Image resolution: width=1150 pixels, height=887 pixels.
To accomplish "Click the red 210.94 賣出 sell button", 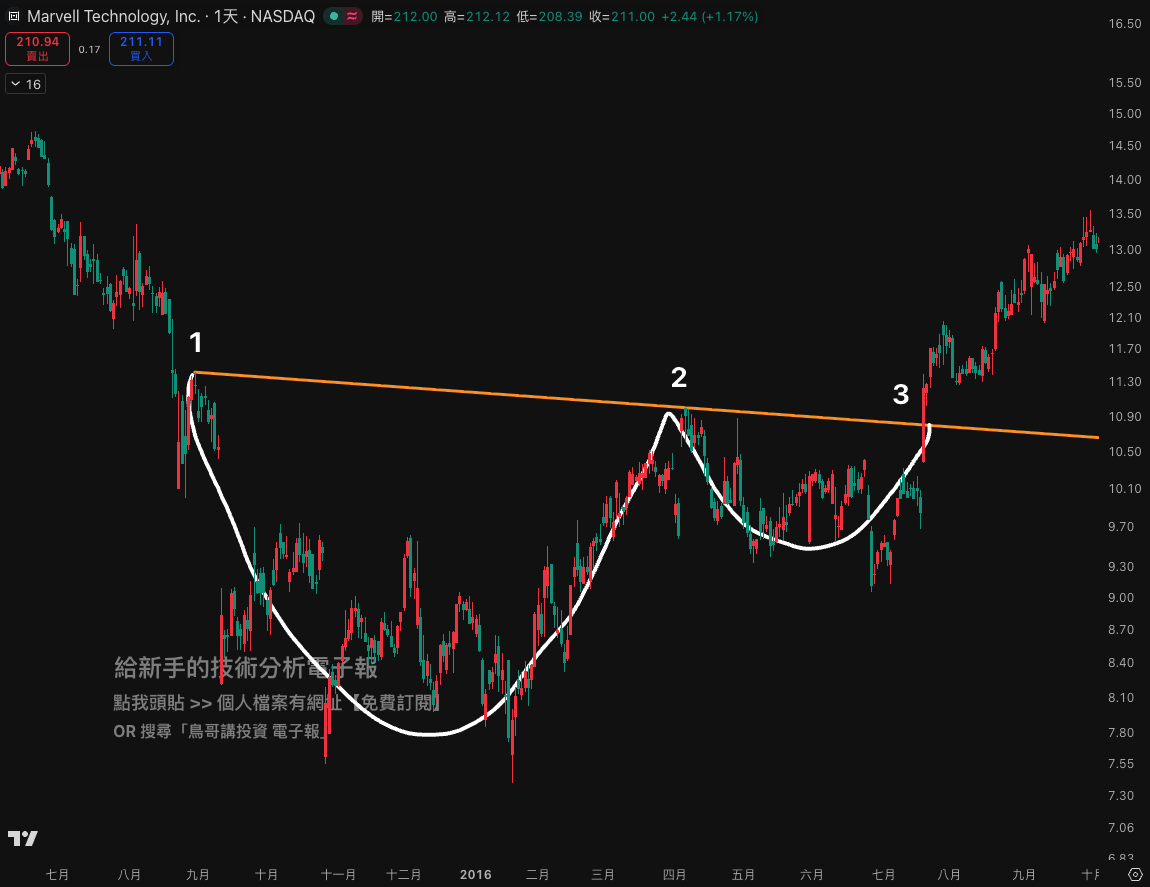I will (37, 48).
